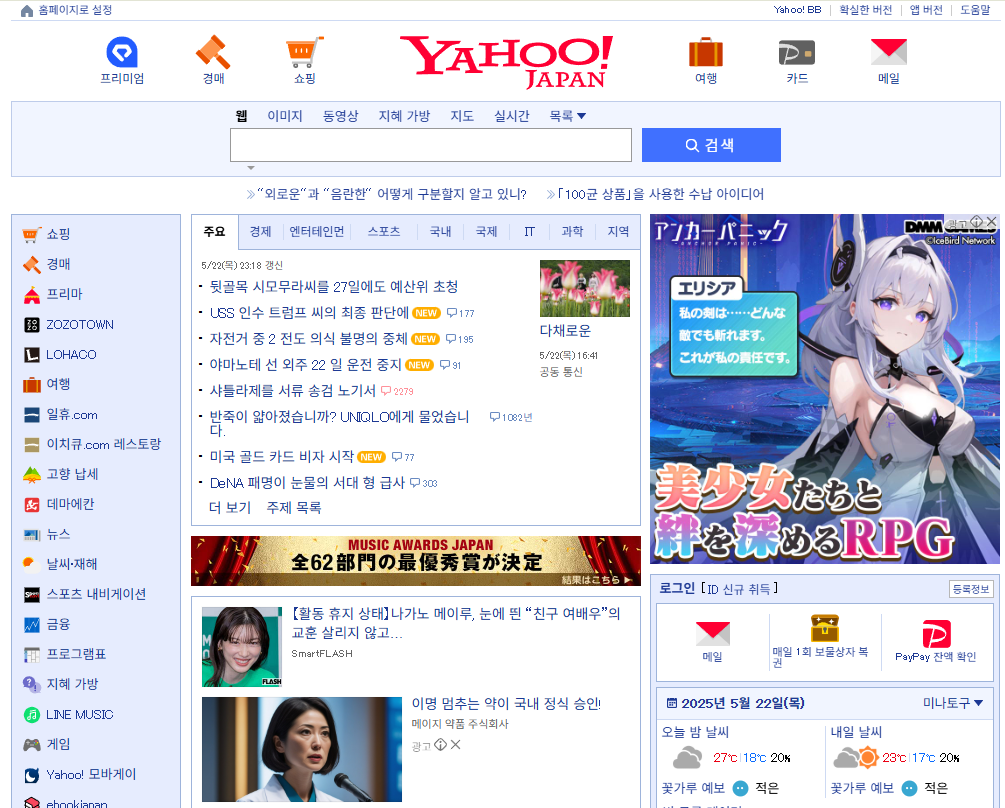Click the 등록정보 button

coord(970,589)
